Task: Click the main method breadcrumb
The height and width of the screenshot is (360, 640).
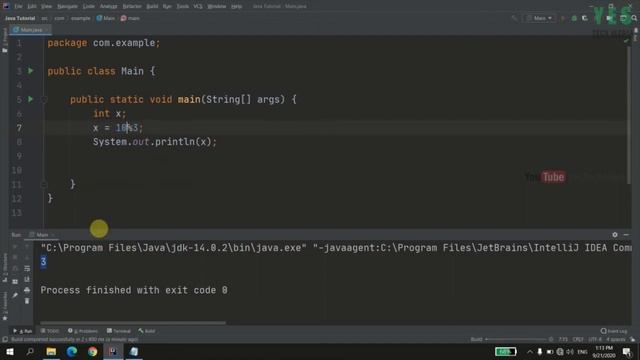Action: (130, 18)
